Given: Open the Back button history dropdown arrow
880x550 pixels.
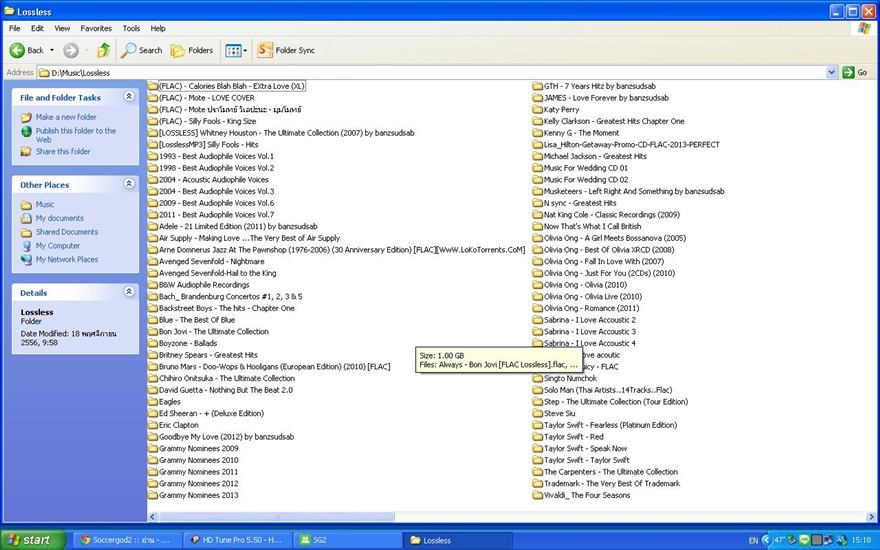Looking at the screenshot, I should point(52,51).
